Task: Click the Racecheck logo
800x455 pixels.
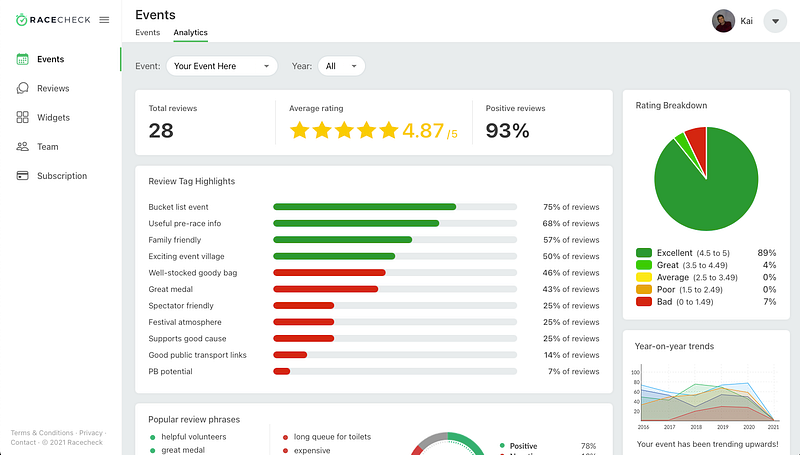Action: point(53,20)
